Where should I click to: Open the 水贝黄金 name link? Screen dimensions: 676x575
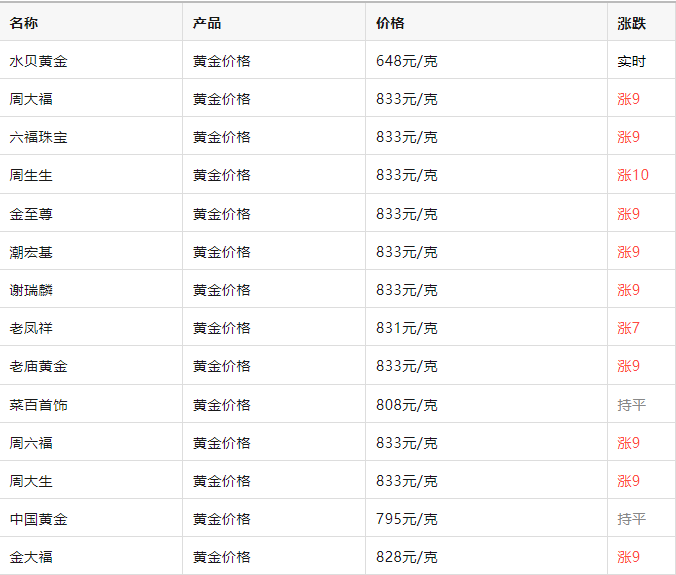[x=39, y=61]
